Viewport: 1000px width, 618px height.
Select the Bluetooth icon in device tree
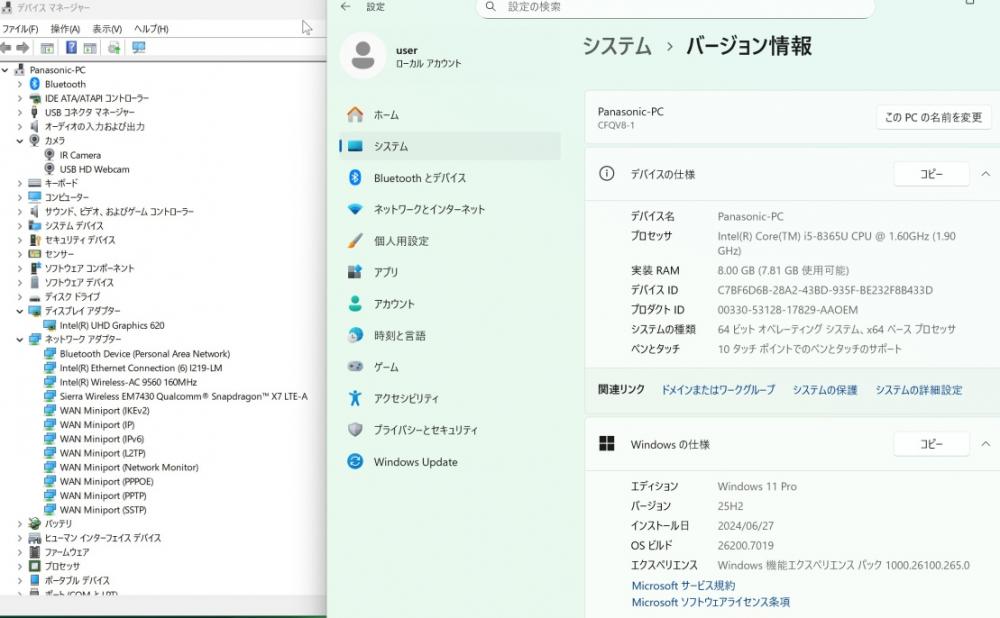(x=35, y=84)
